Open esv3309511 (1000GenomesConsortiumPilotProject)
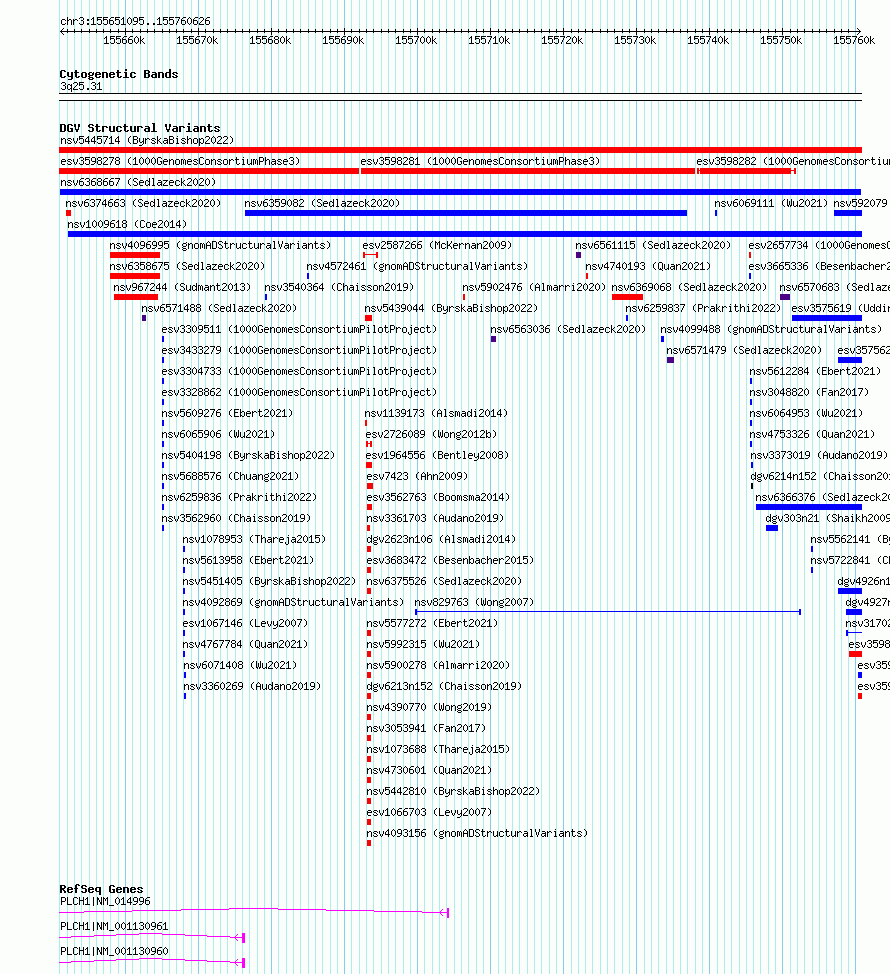Image resolution: width=890 pixels, height=974 pixels. tap(299, 329)
